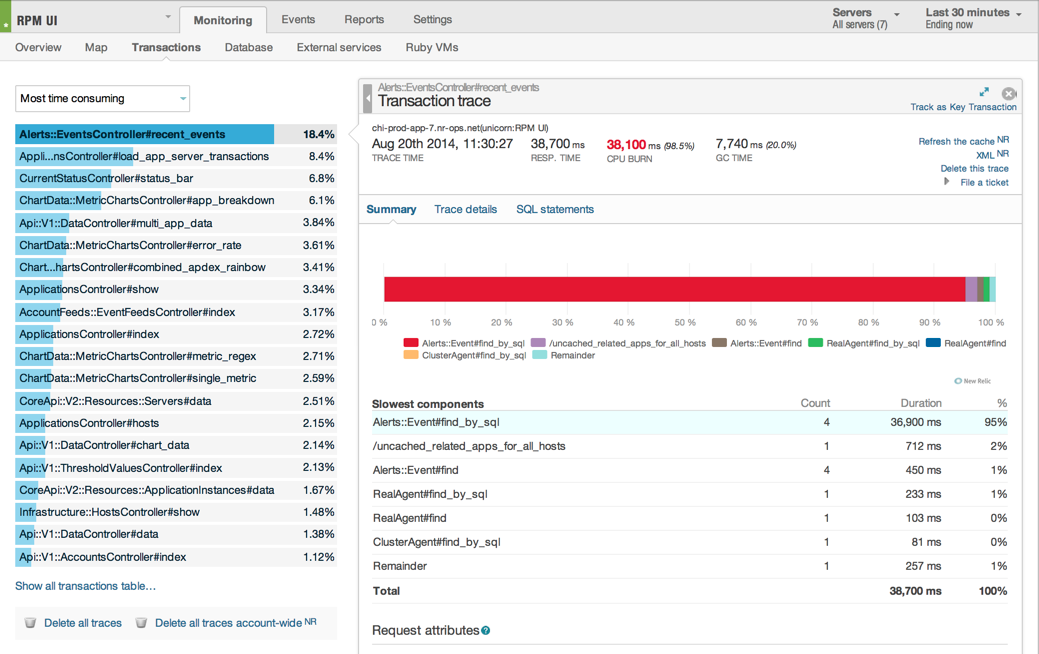This screenshot has height=654, width=1039.
Task: Click purple /uncached_related_apps_for_all_hosts legend swatch
Action: (x=538, y=343)
